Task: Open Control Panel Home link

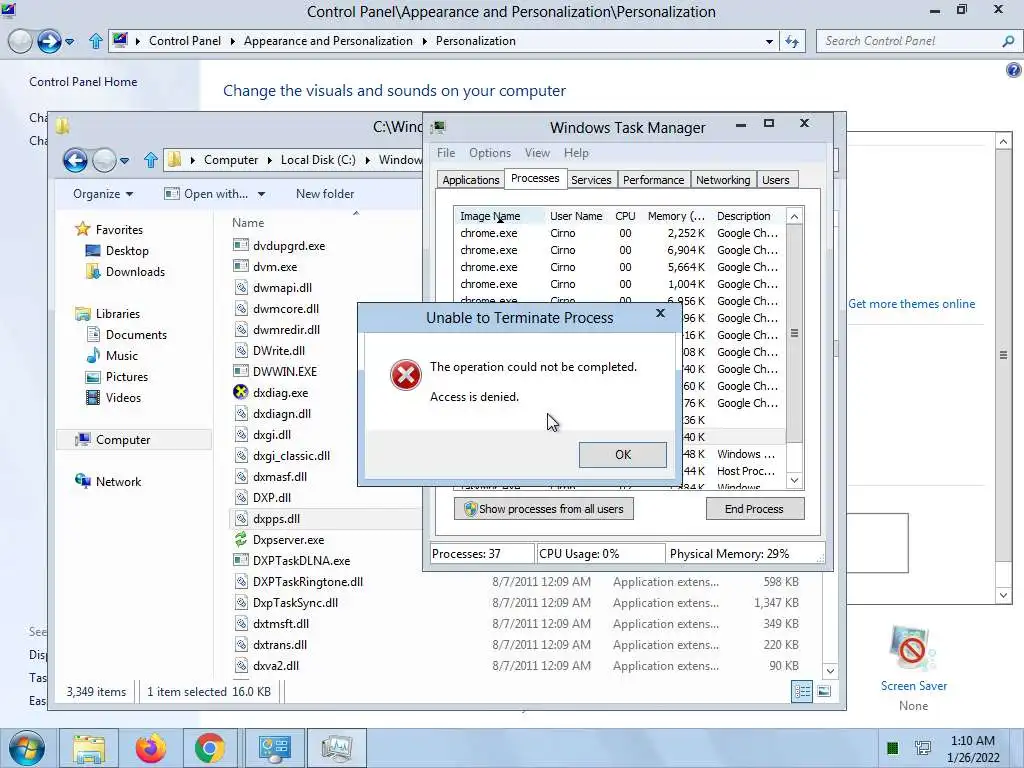Action: 83,82
